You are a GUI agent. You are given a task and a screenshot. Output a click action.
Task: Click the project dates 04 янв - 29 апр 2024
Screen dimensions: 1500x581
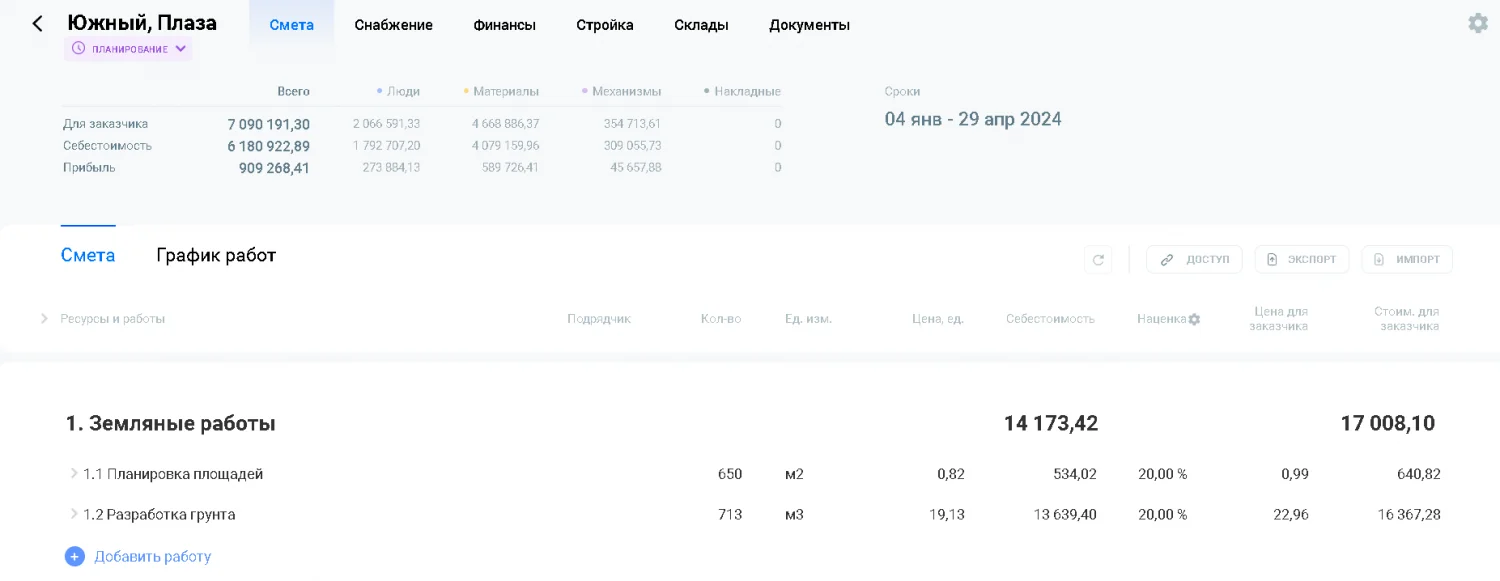(x=972, y=120)
